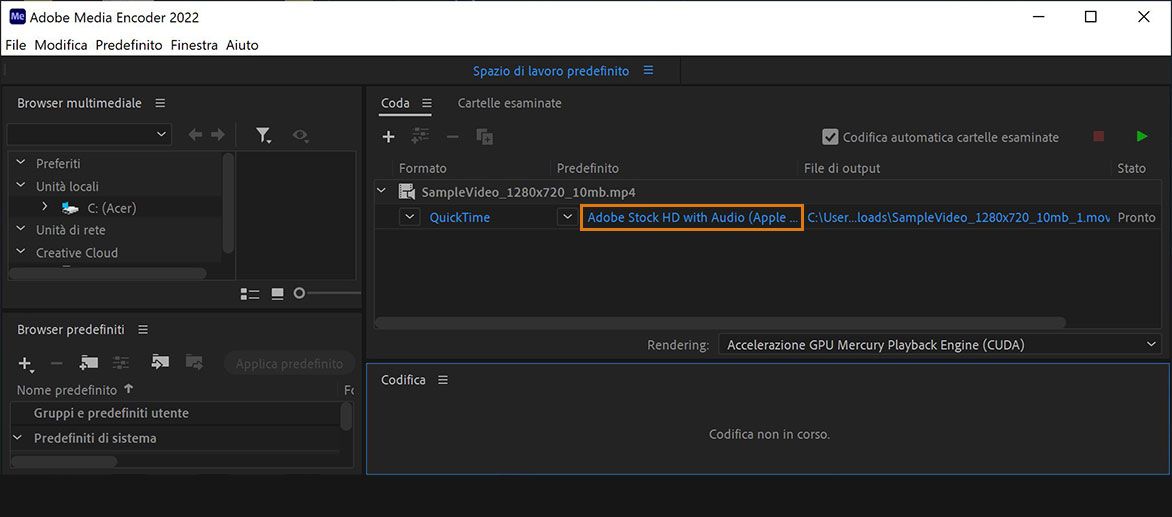Open the QuickTime format dropdown arrow
Screen dimensions: 1172x517
409,217
